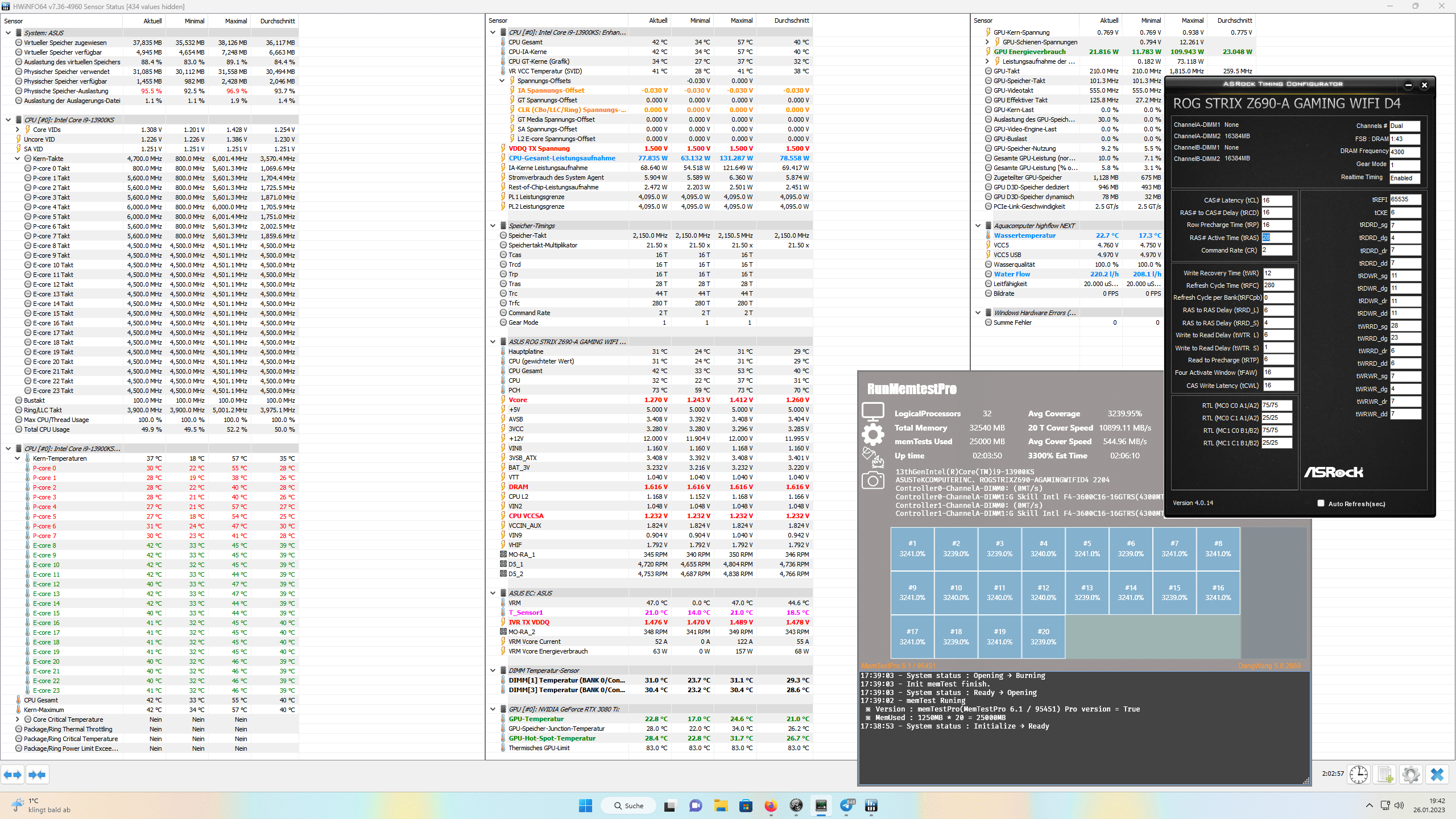
Task: Click the monitor icon in RunMemtestPro
Action: click(873, 411)
